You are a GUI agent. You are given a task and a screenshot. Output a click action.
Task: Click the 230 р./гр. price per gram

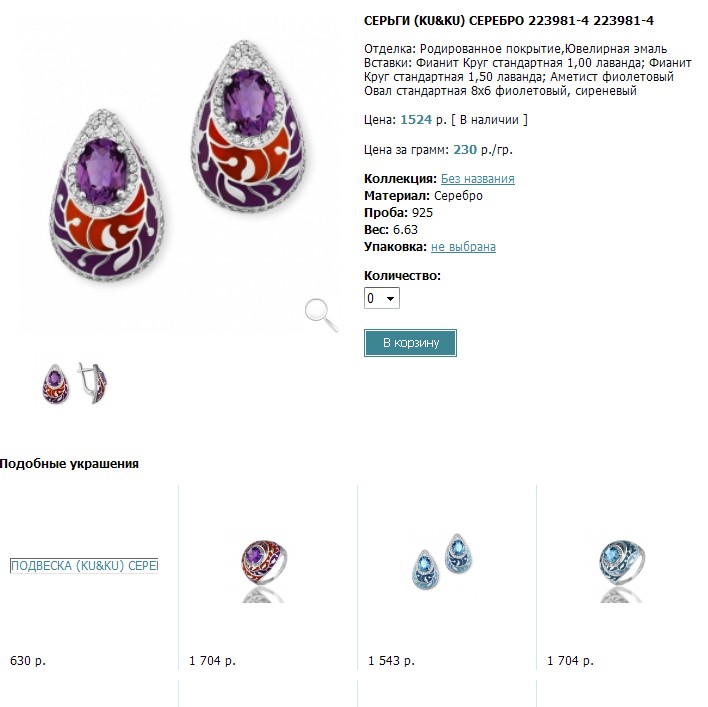tap(483, 150)
